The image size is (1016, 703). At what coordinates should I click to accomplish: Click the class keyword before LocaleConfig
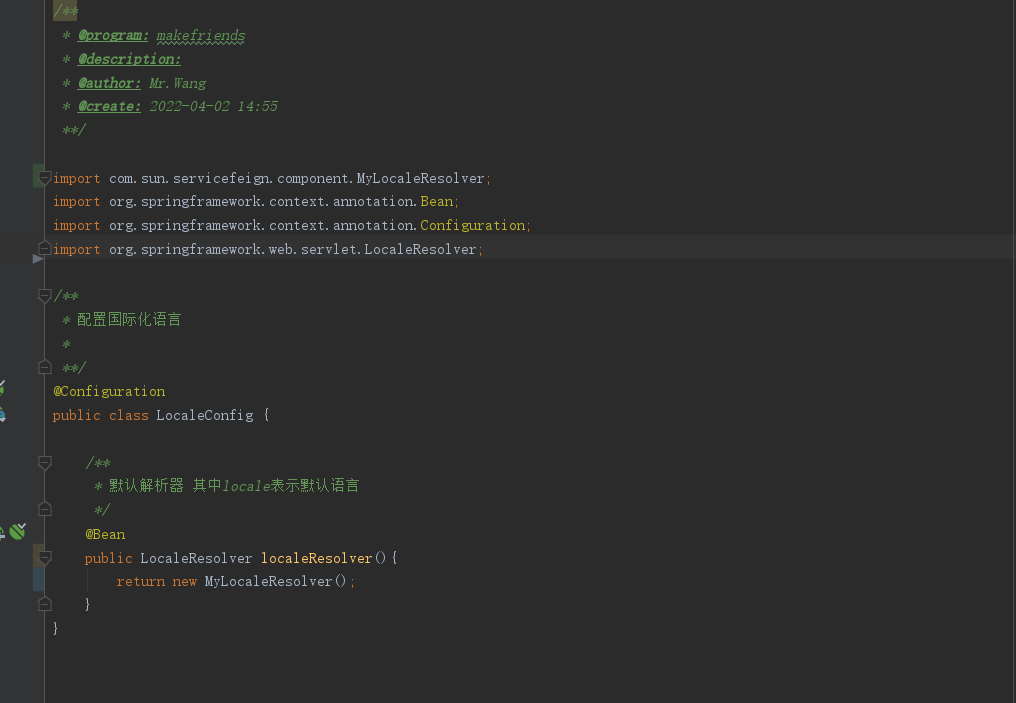pos(128,415)
